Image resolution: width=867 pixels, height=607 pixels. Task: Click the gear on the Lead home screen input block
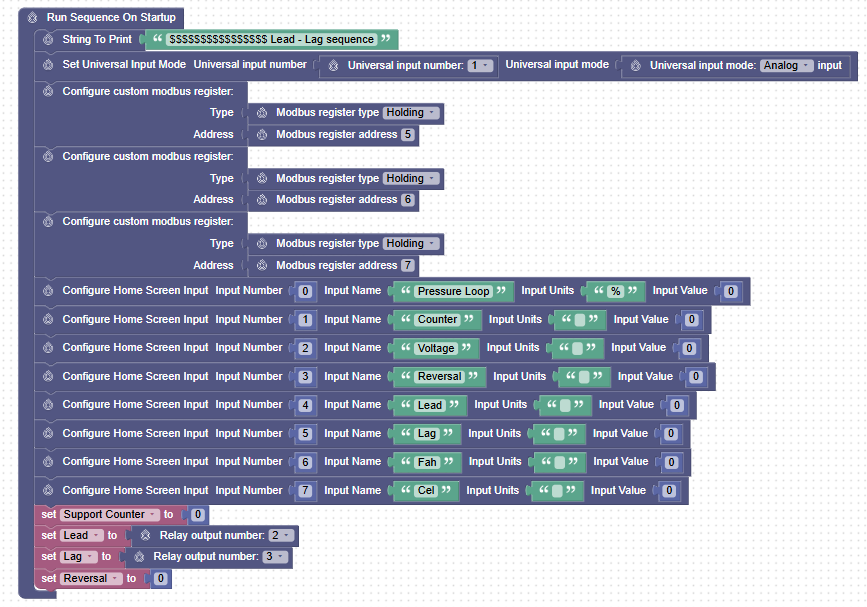pos(46,406)
